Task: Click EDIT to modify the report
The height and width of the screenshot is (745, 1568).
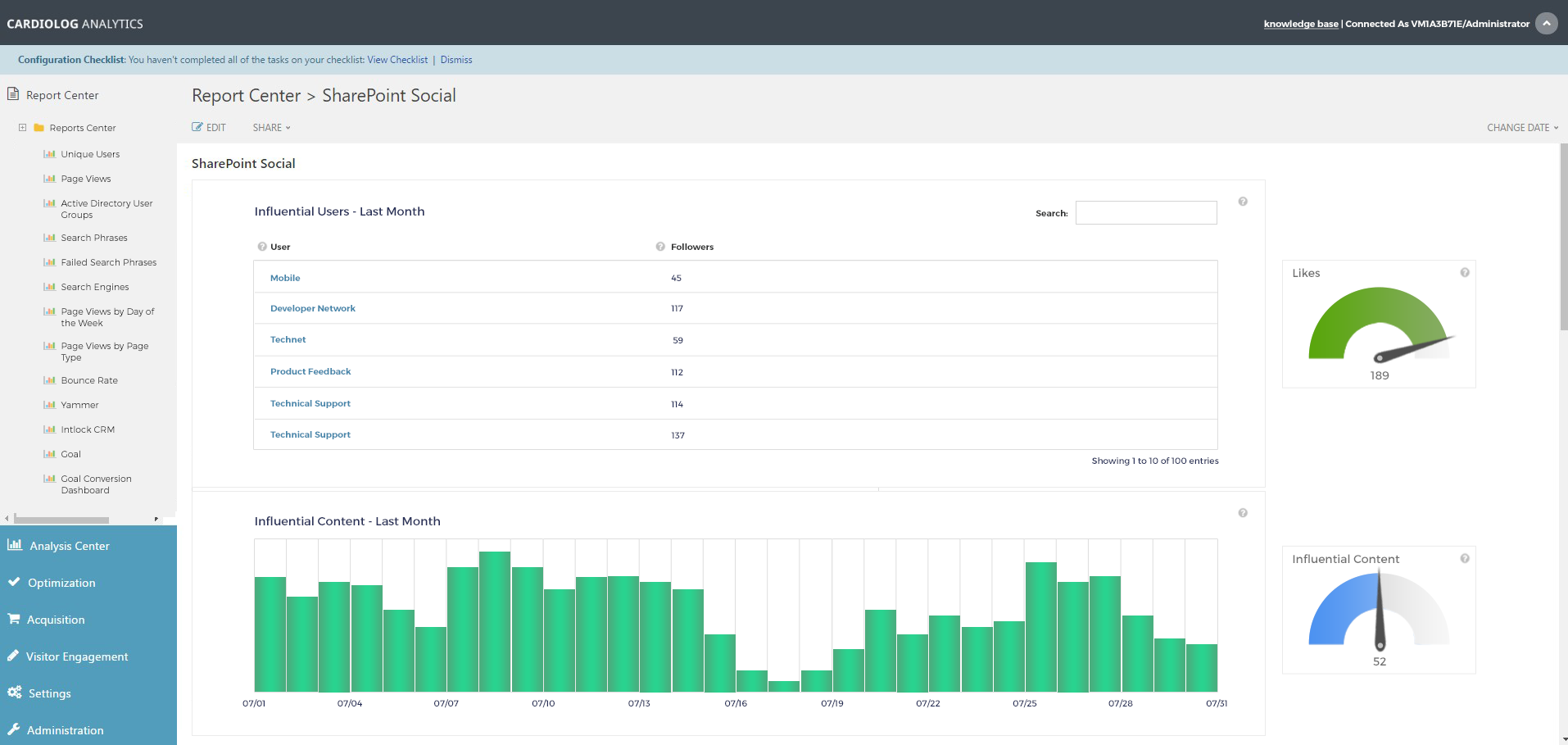Action: point(209,128)
